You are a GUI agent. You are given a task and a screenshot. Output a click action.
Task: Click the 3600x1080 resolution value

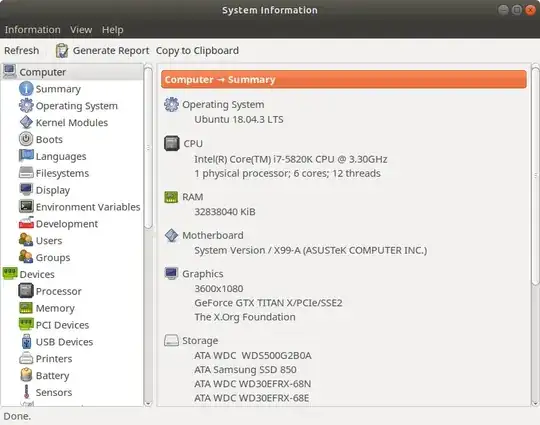(219, 289)
